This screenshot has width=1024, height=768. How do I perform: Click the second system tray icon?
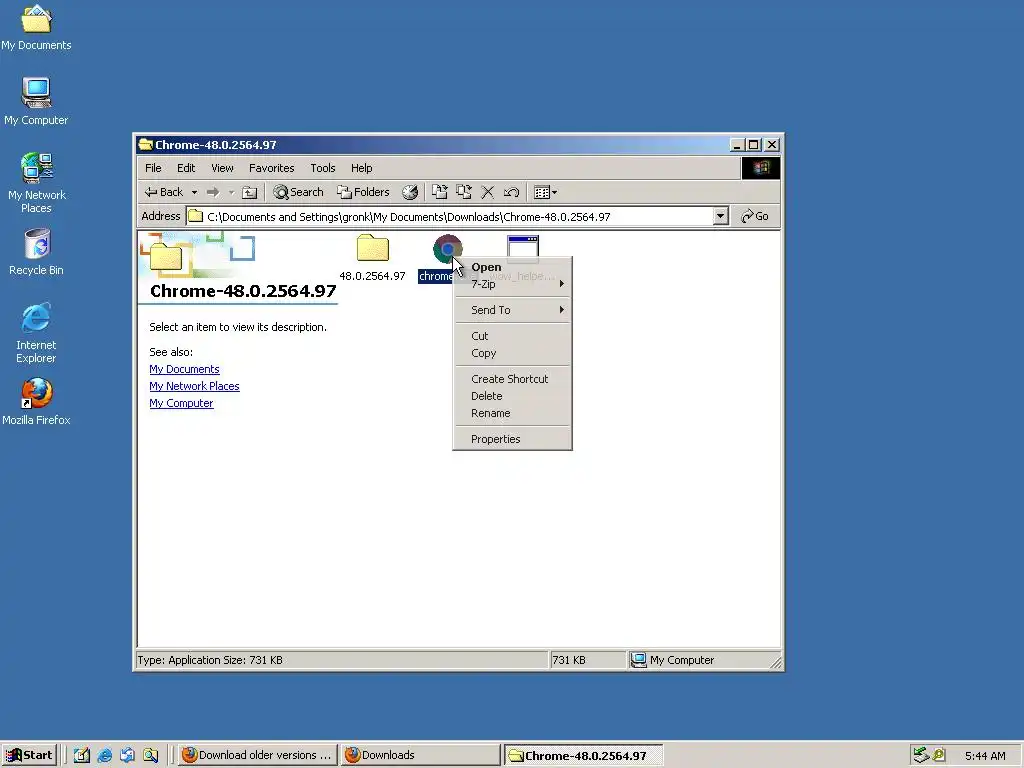tap(939, 755)
